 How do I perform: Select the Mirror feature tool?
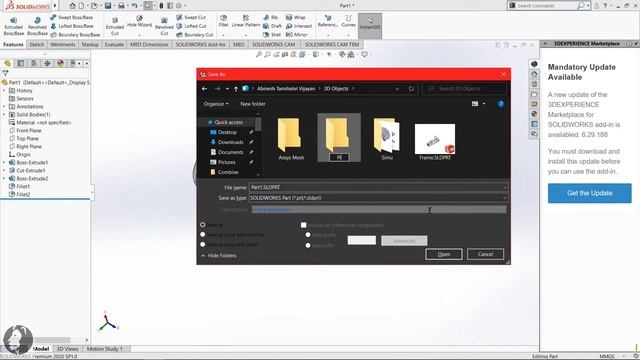(296, 35)
